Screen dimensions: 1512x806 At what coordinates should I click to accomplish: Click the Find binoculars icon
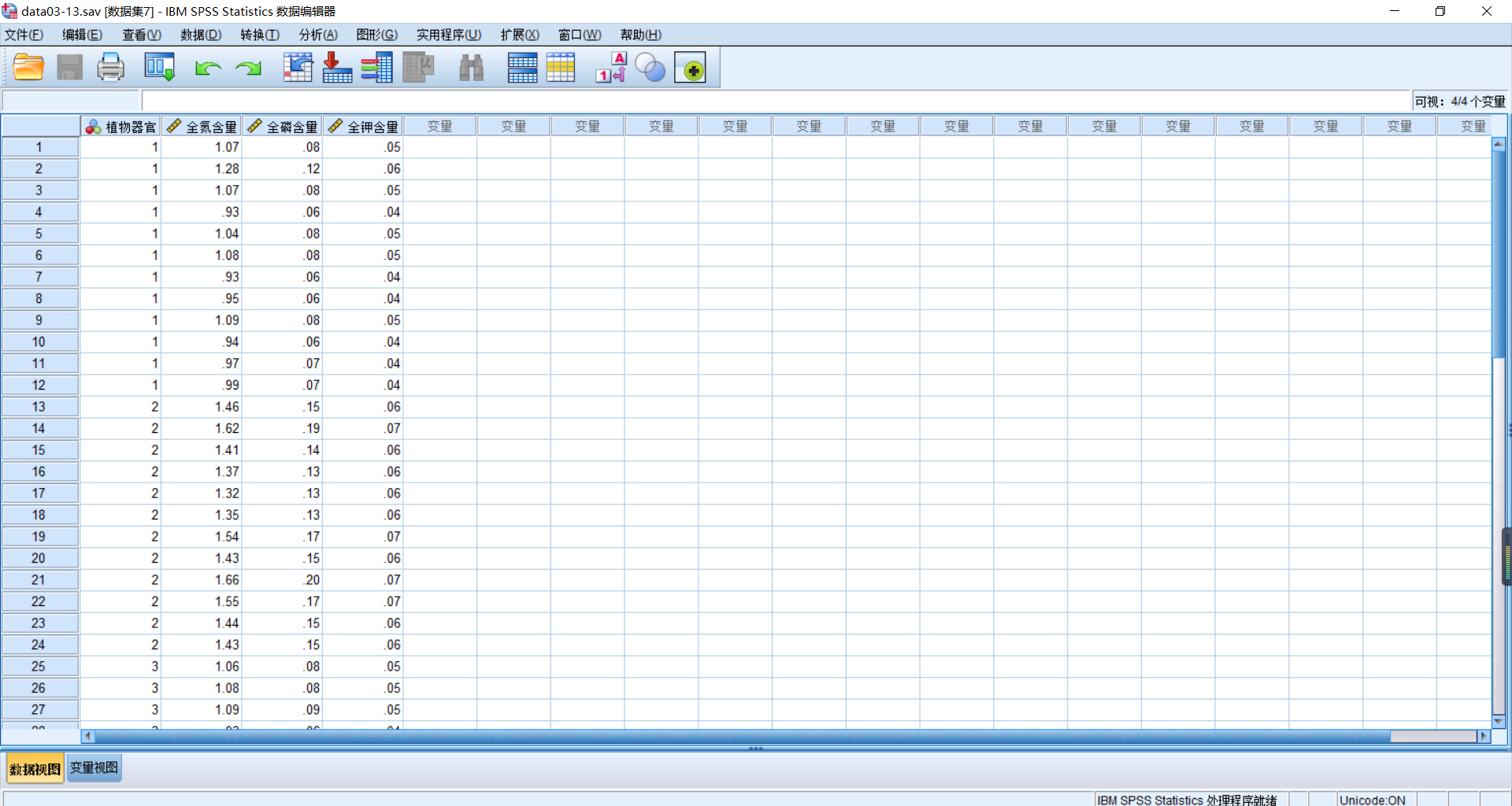tap(471, 68)
